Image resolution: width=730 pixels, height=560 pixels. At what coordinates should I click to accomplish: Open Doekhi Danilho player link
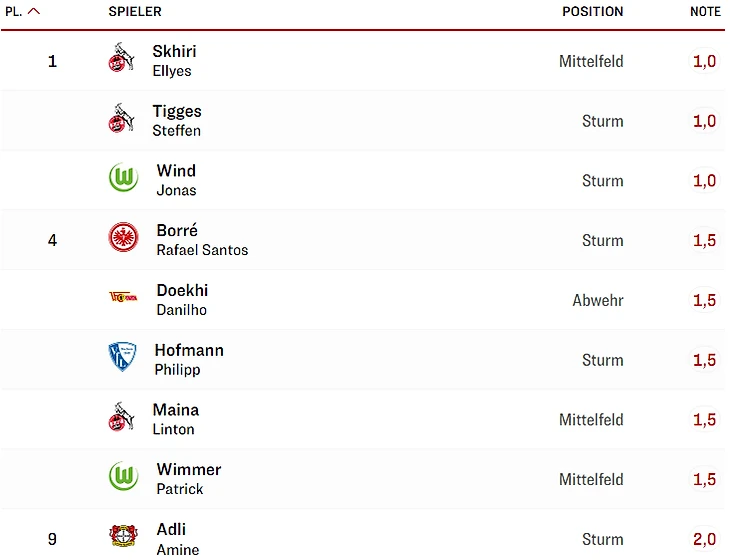coord(182,299)
